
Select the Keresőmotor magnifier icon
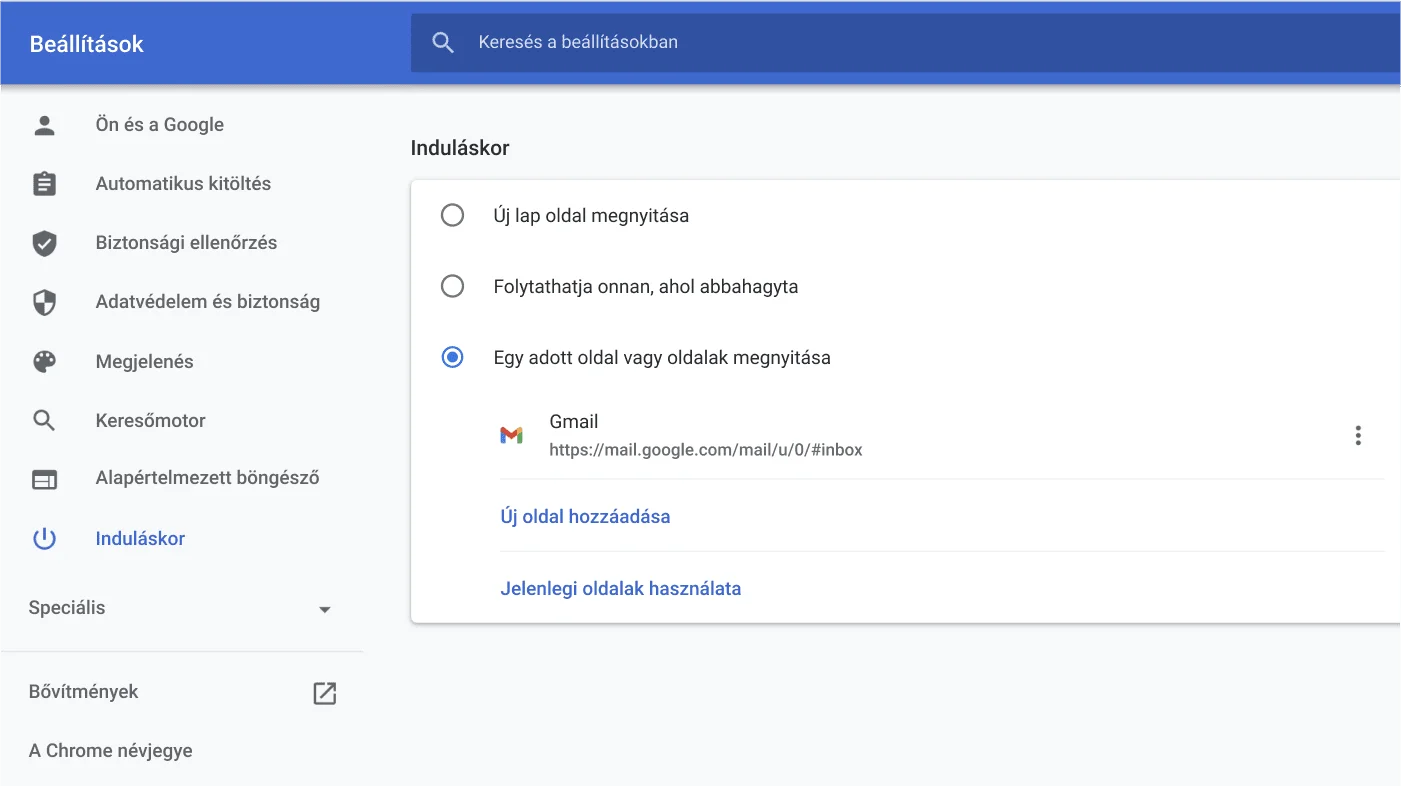pyautogui.click(x=44, y=420)
